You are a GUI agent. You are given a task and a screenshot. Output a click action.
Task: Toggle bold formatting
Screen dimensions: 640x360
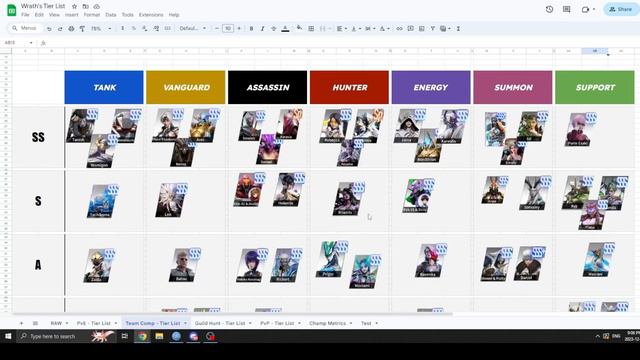pos(251,29)
